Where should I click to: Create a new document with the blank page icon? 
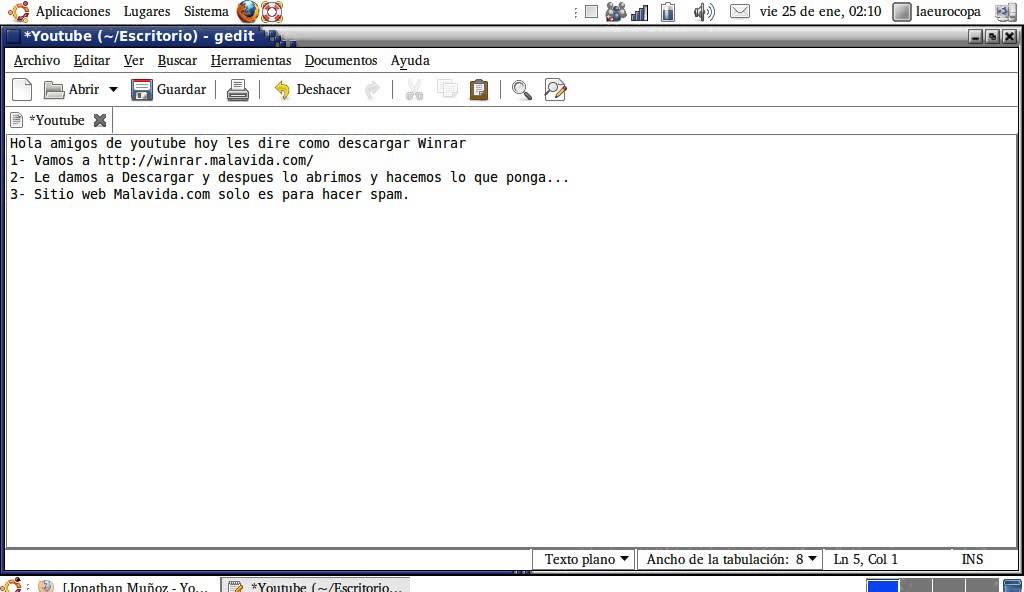(x=22, y=90)
